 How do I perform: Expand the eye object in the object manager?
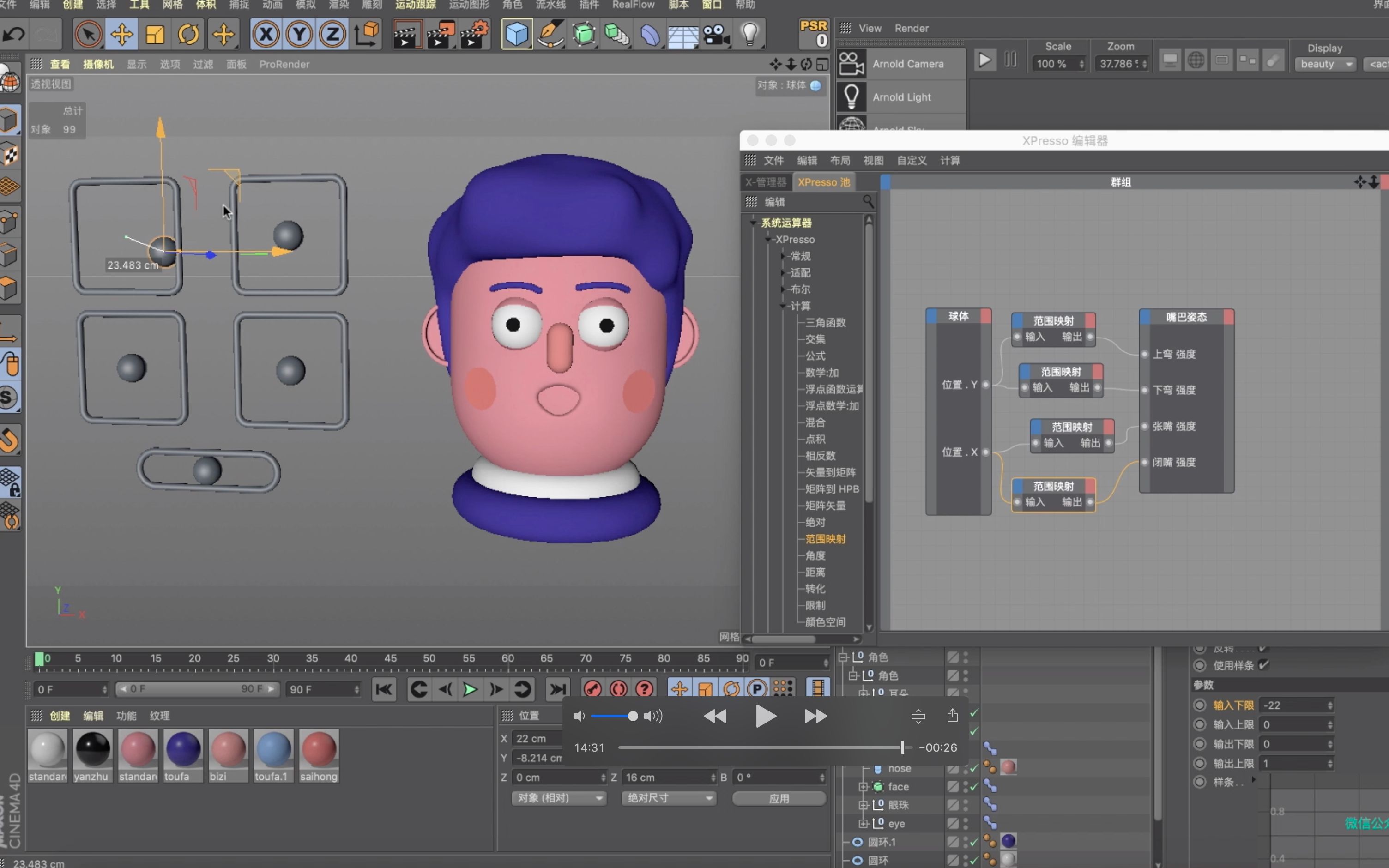tap(863, 823)
